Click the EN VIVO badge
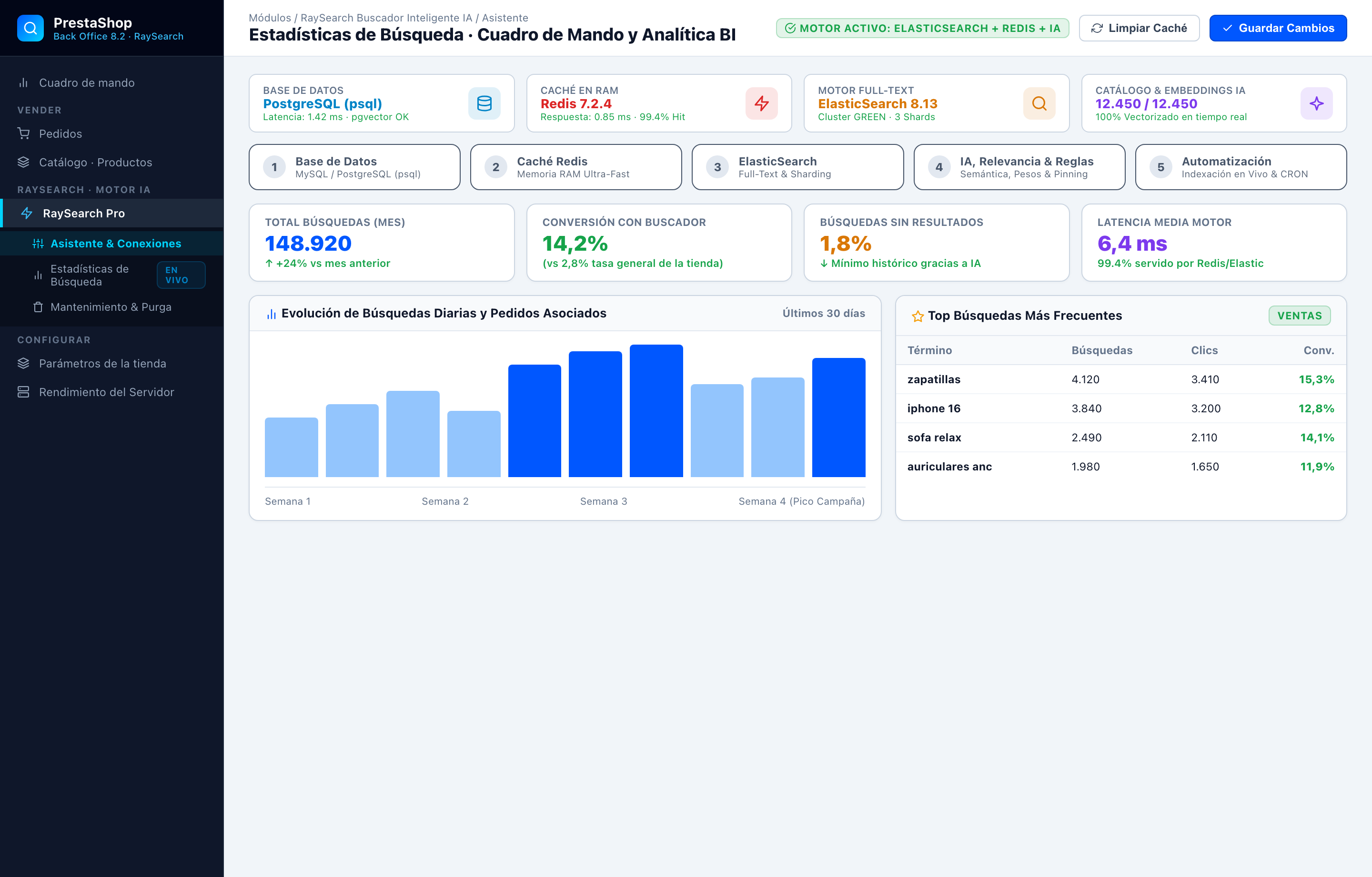The image size is (1372, 877). [x=181, y=275]
